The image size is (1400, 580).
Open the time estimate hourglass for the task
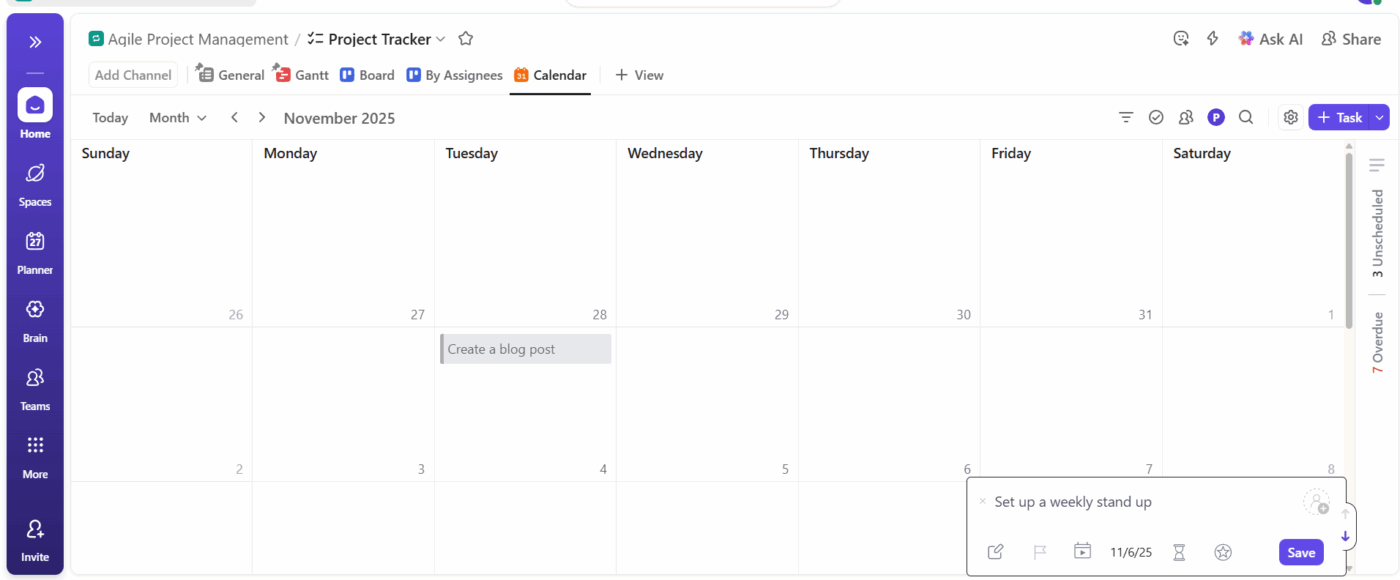(x=1178, y=551)
